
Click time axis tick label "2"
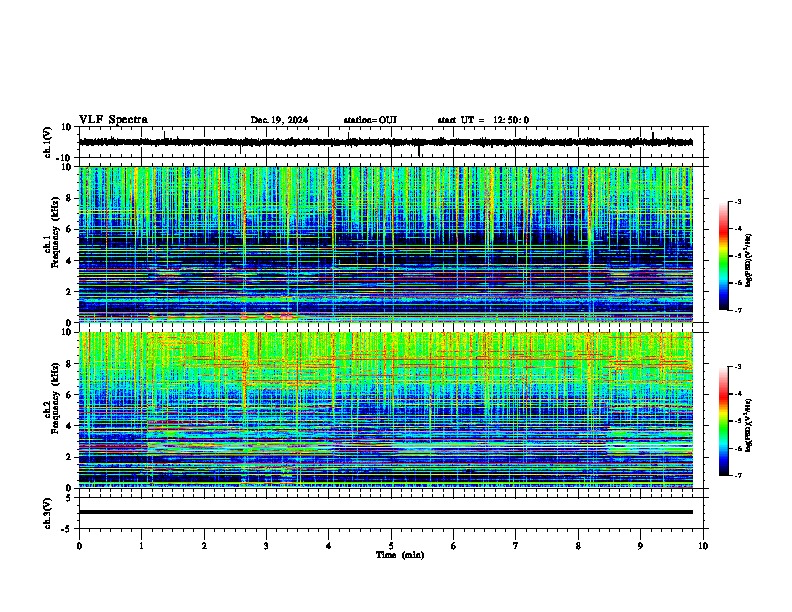point(204,546)
